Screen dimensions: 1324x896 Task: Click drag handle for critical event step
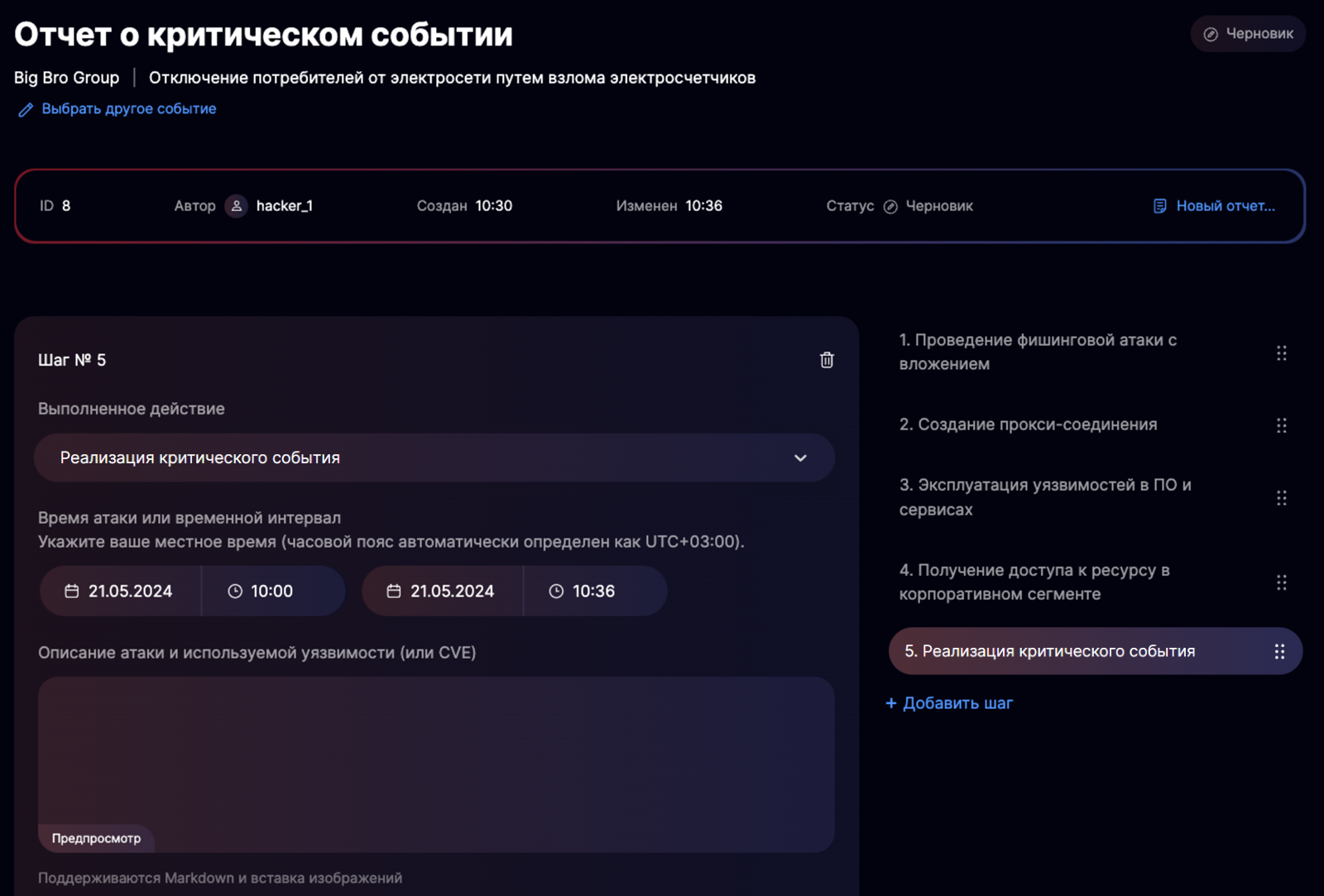1279,652
